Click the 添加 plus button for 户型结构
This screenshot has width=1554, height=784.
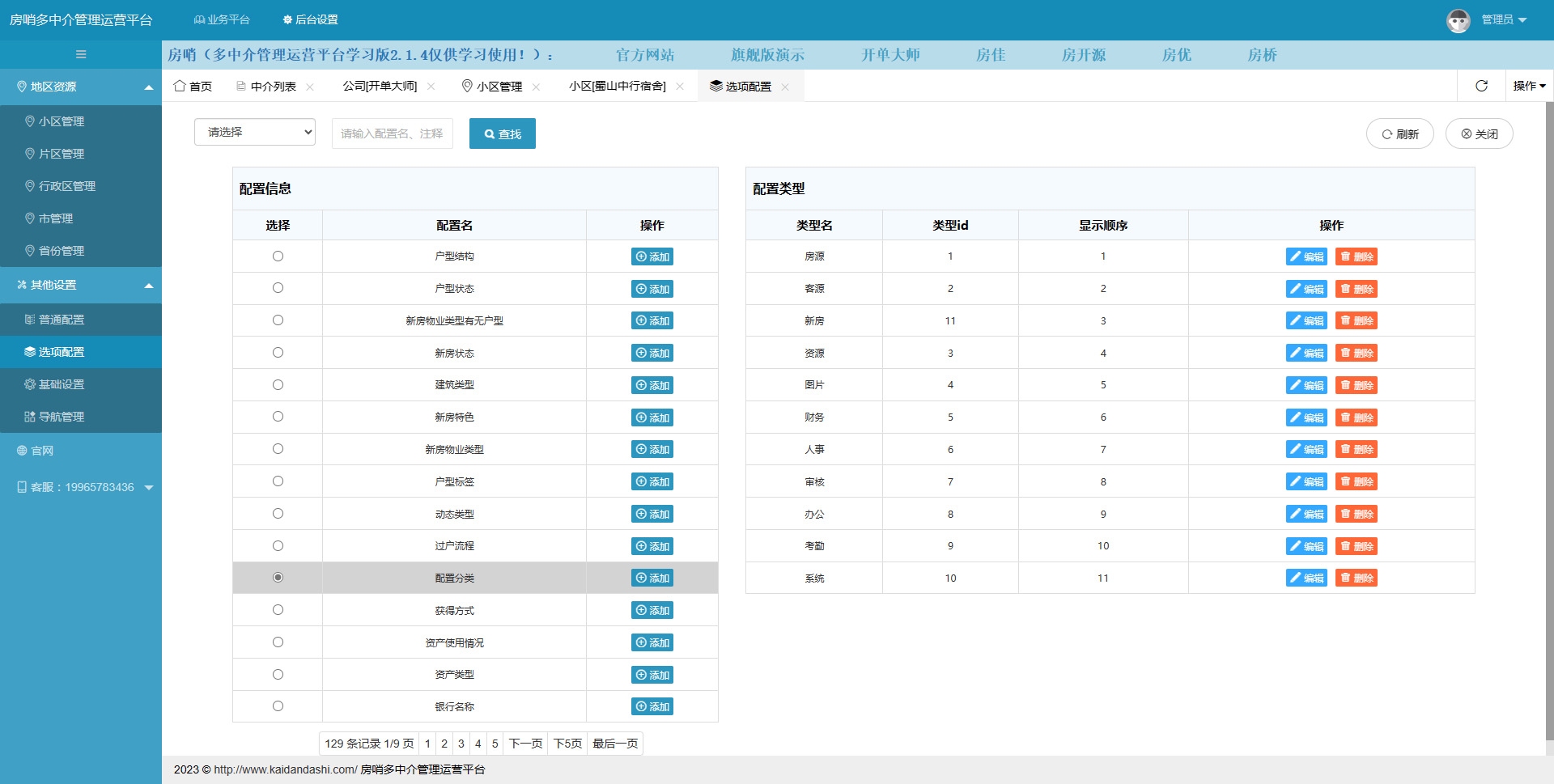click(x=652, y=256)
